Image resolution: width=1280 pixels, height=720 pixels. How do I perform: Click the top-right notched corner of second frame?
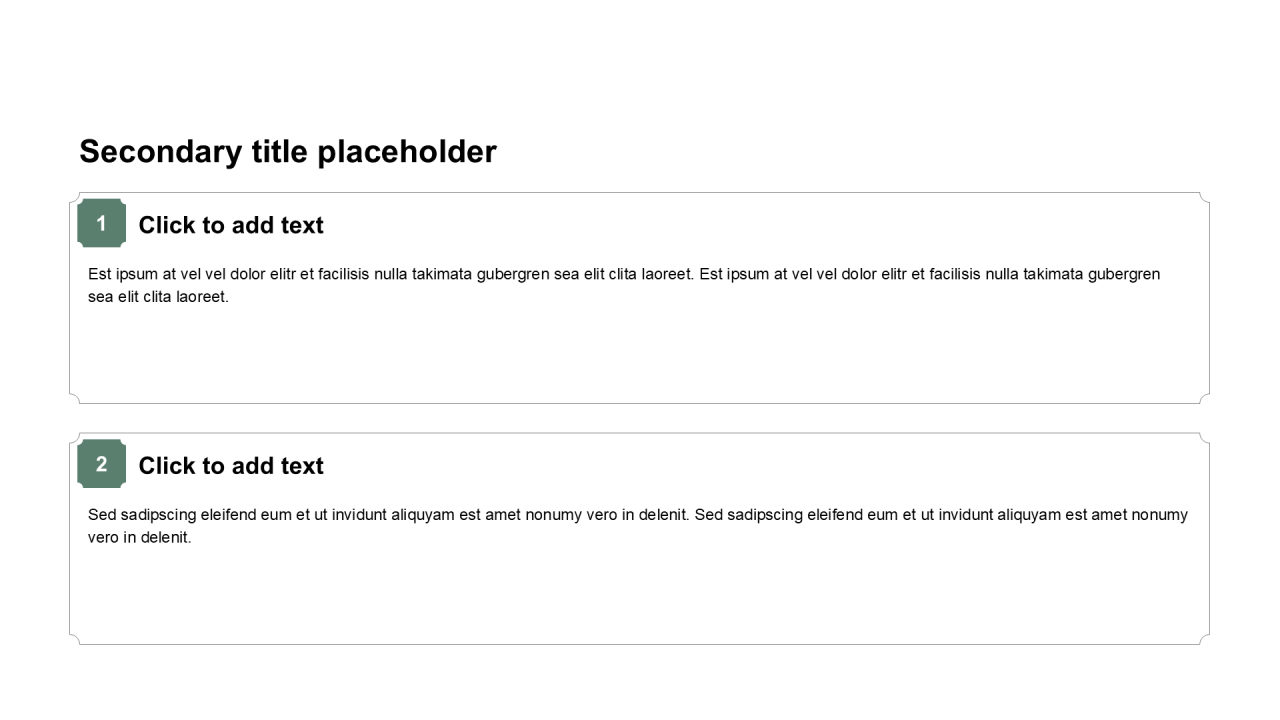coord(1204,439)
